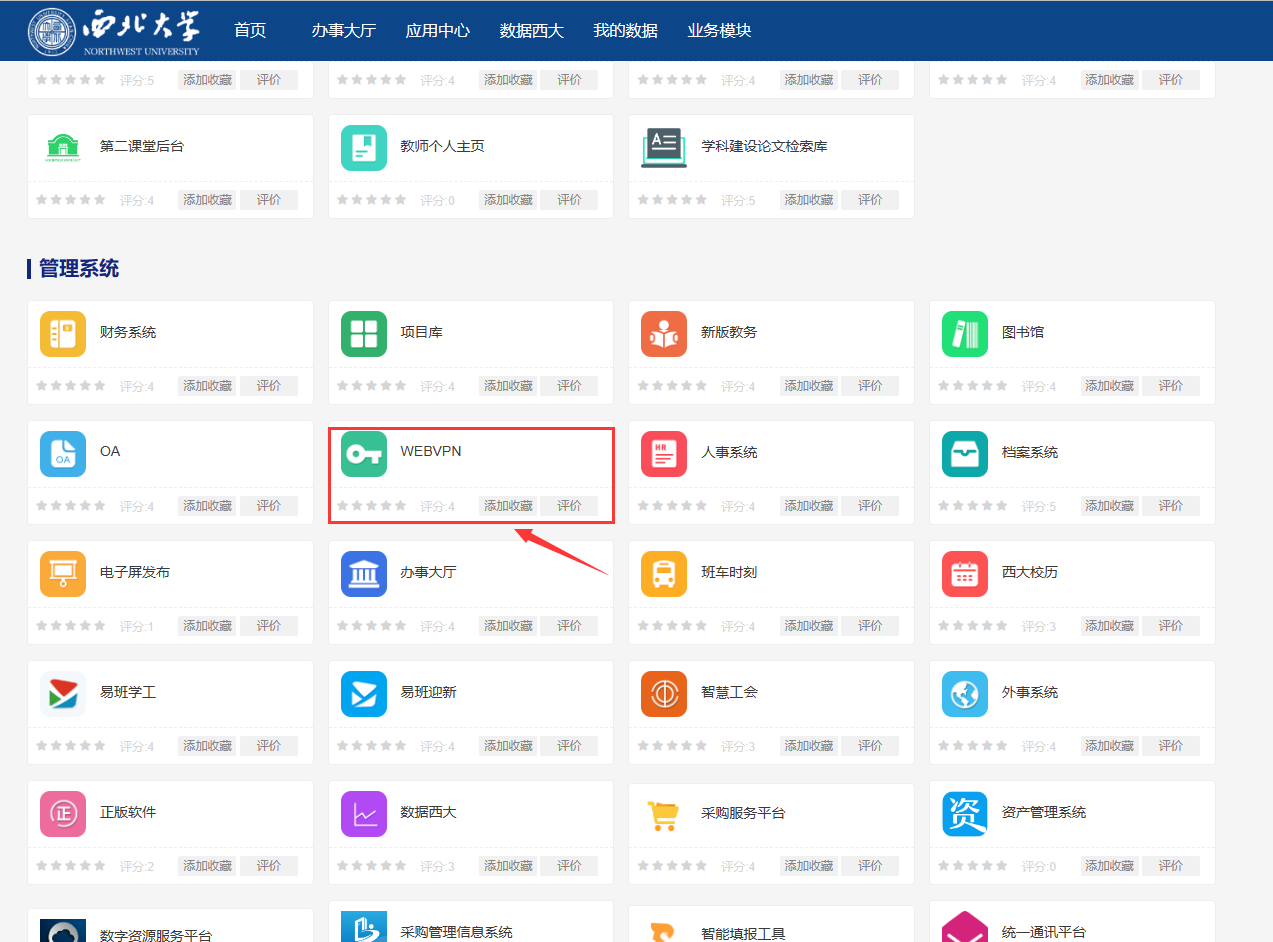Click the 人事系统 red HR icon
Viewport: 1273px width, 942px height.
[x=664, y=454]
